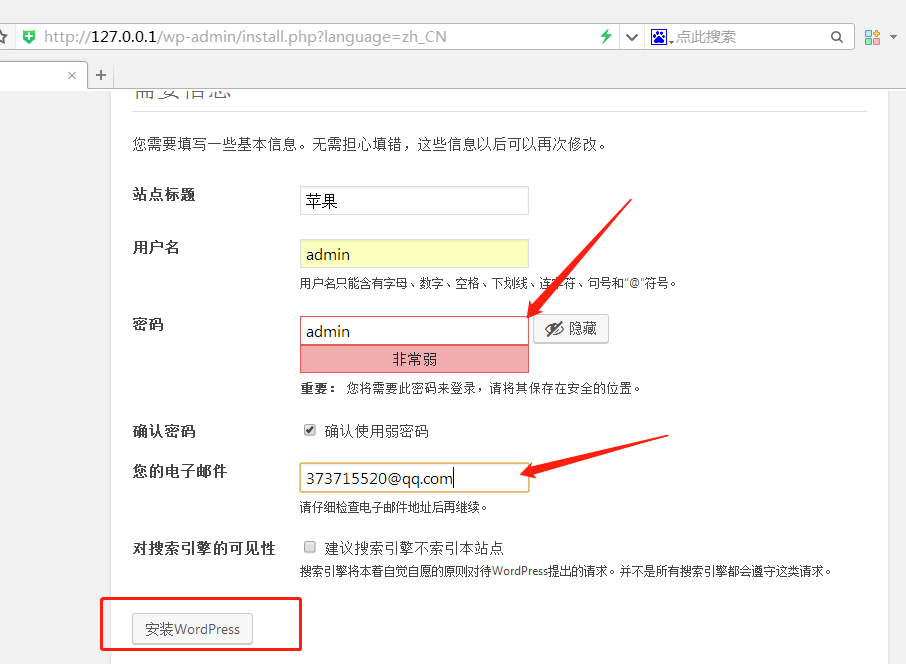This screenshot has width=906, height=664.
Task: Click the 隐藏 hide password button
Action: coord(571,329)
